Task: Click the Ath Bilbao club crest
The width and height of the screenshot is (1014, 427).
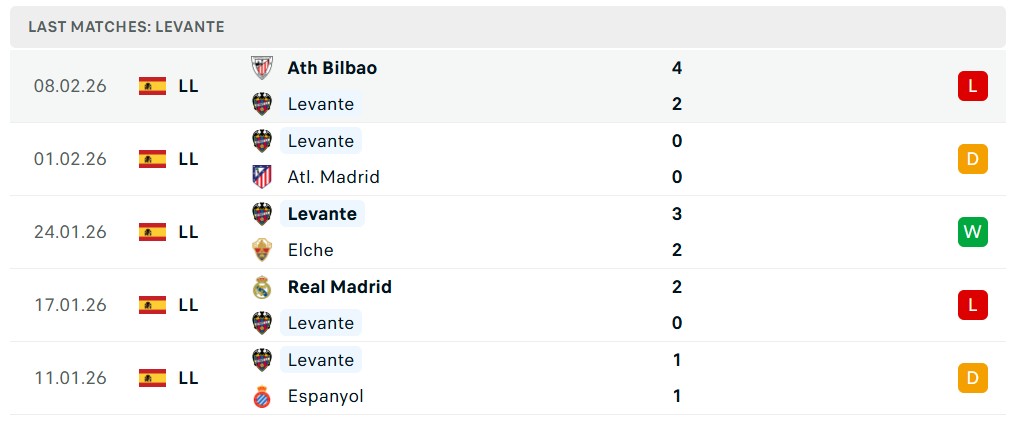Action: (261, 68)
